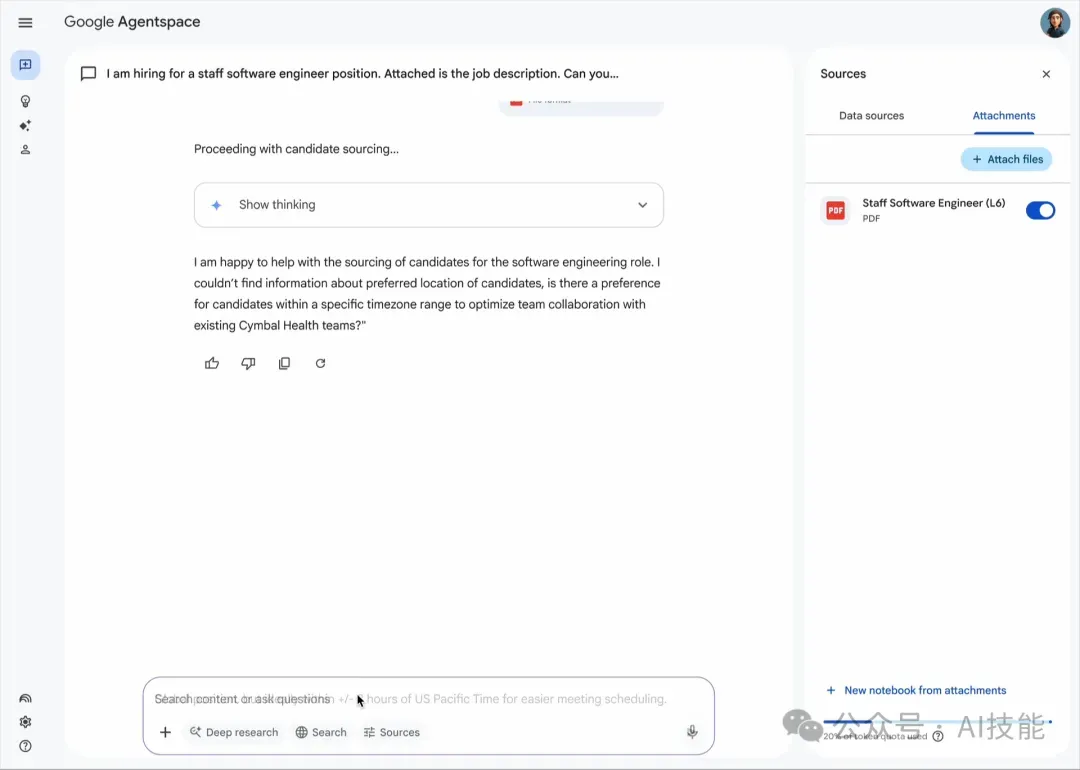Click the Staff Software Engineer (L6) file name
This screenshot has height=770, width=1080.
click(933, 203)
